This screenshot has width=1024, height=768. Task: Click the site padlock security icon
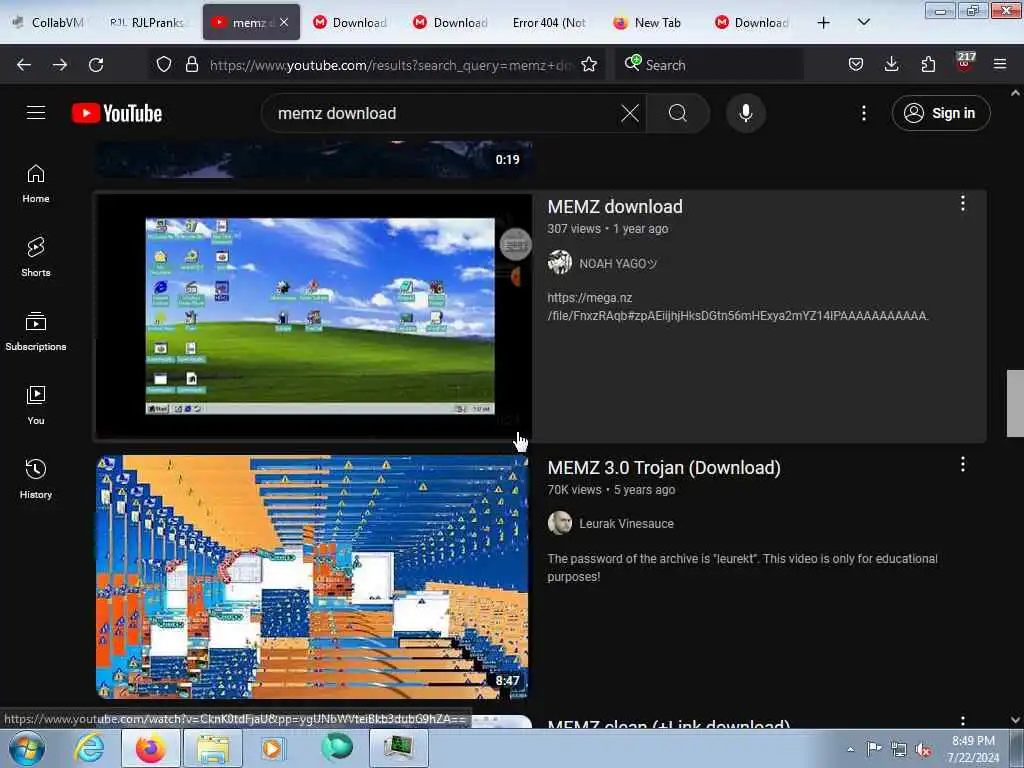pyautogui.click(x=191, y=64)
